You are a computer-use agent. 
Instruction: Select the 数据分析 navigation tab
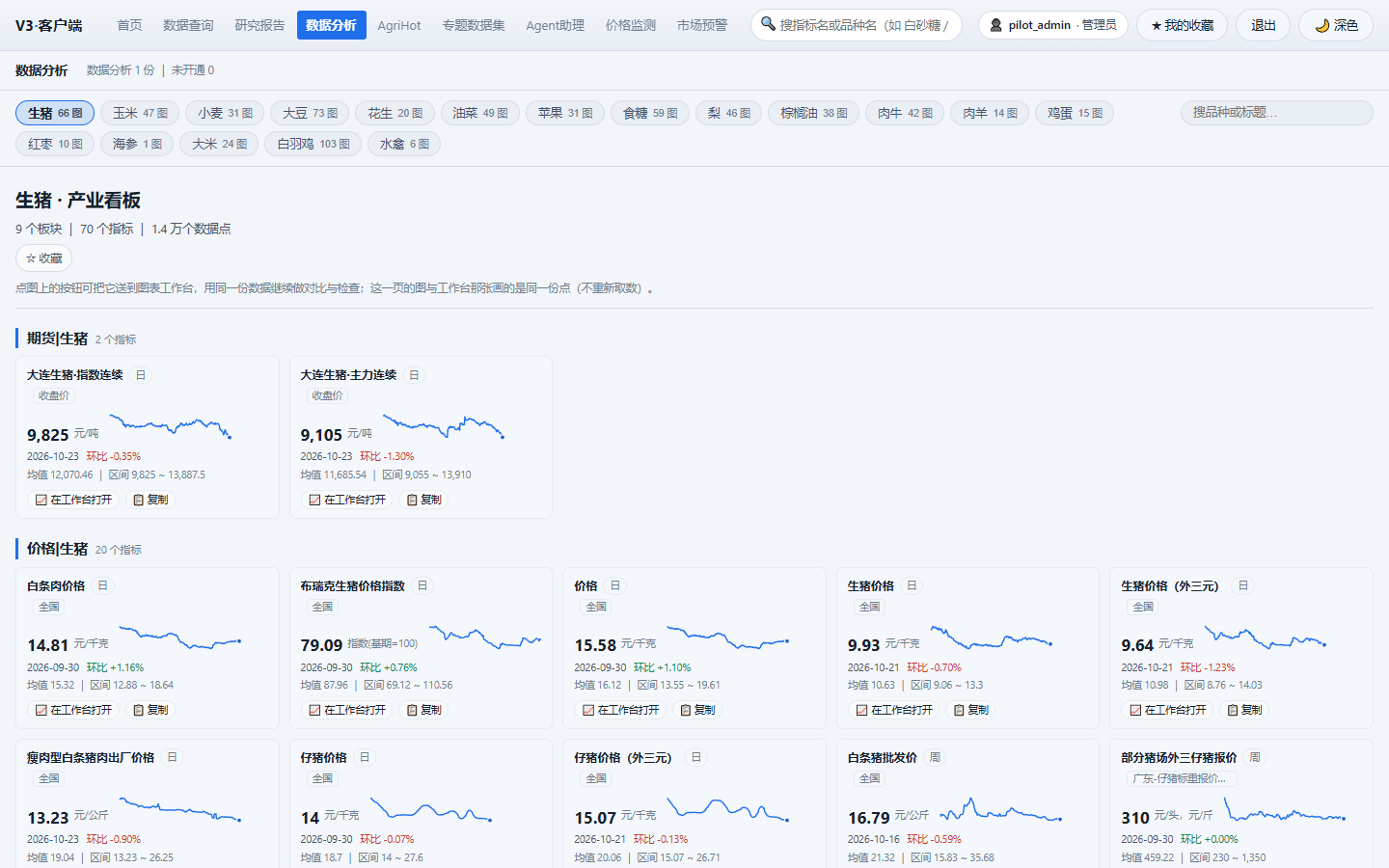tap(331, 25)
